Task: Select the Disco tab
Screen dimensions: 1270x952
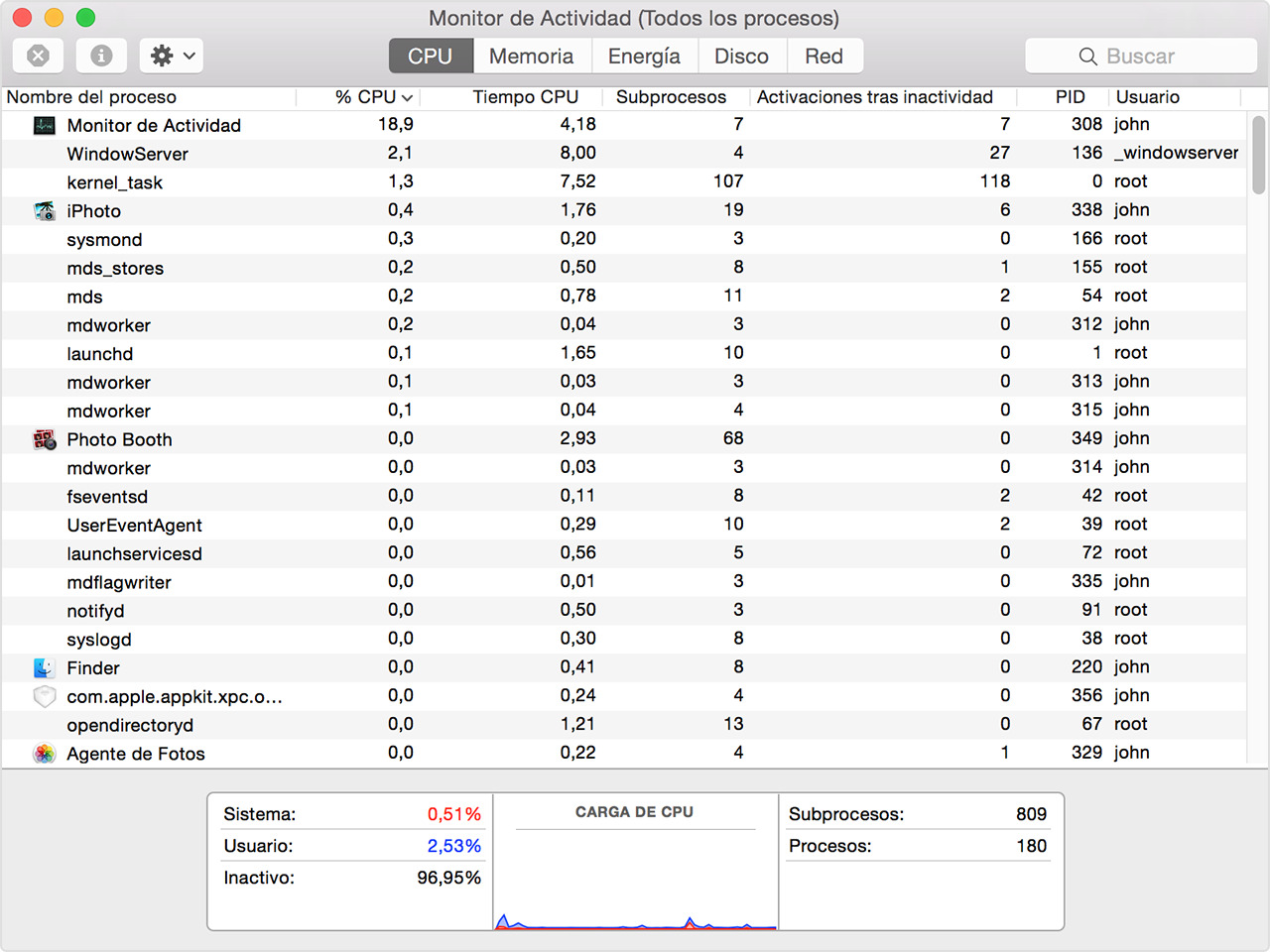Action: (x=742, y=56)
